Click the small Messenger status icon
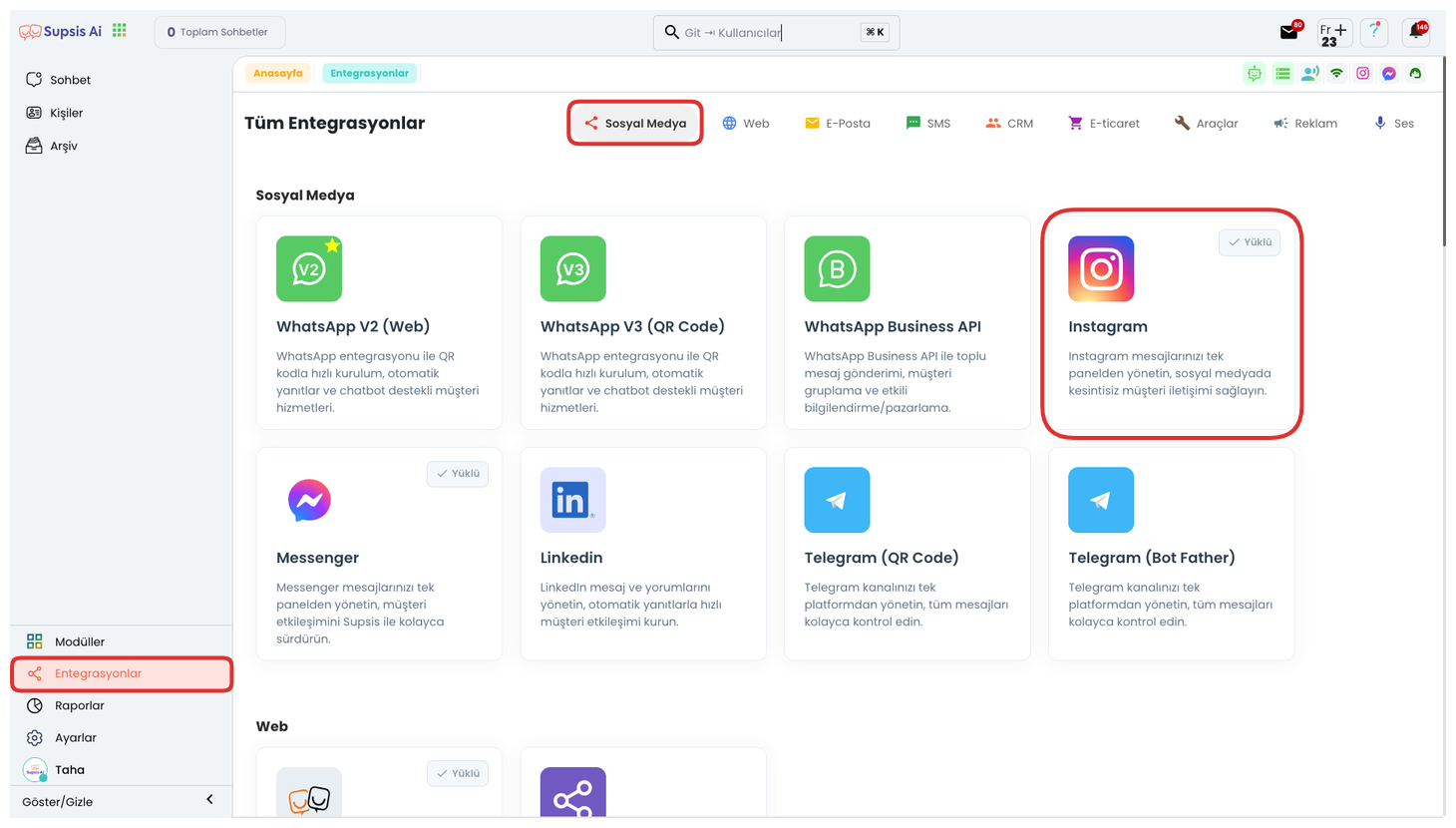1456x828 pixels. (1389, 73)
